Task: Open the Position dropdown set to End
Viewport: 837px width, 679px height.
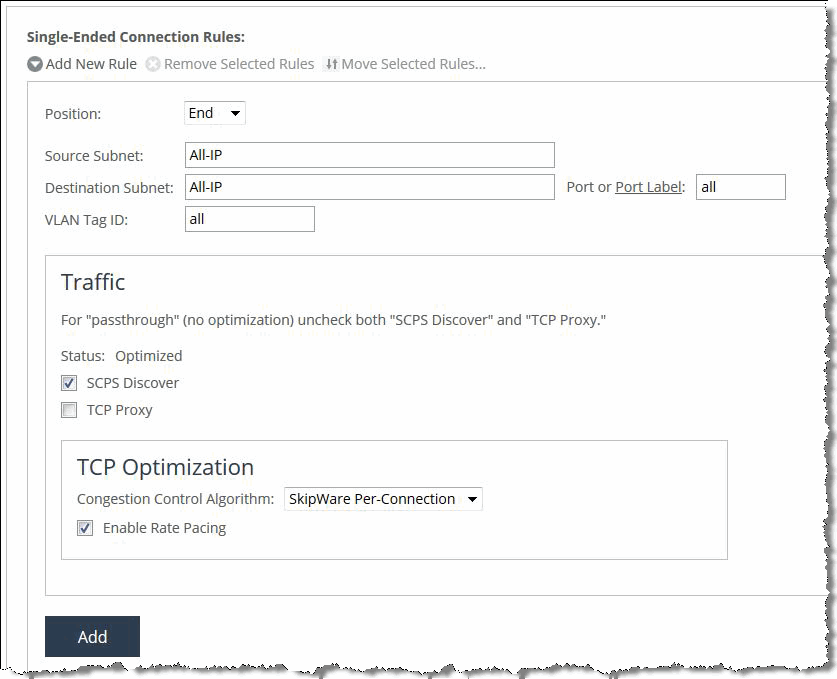Action: point(215,113)
